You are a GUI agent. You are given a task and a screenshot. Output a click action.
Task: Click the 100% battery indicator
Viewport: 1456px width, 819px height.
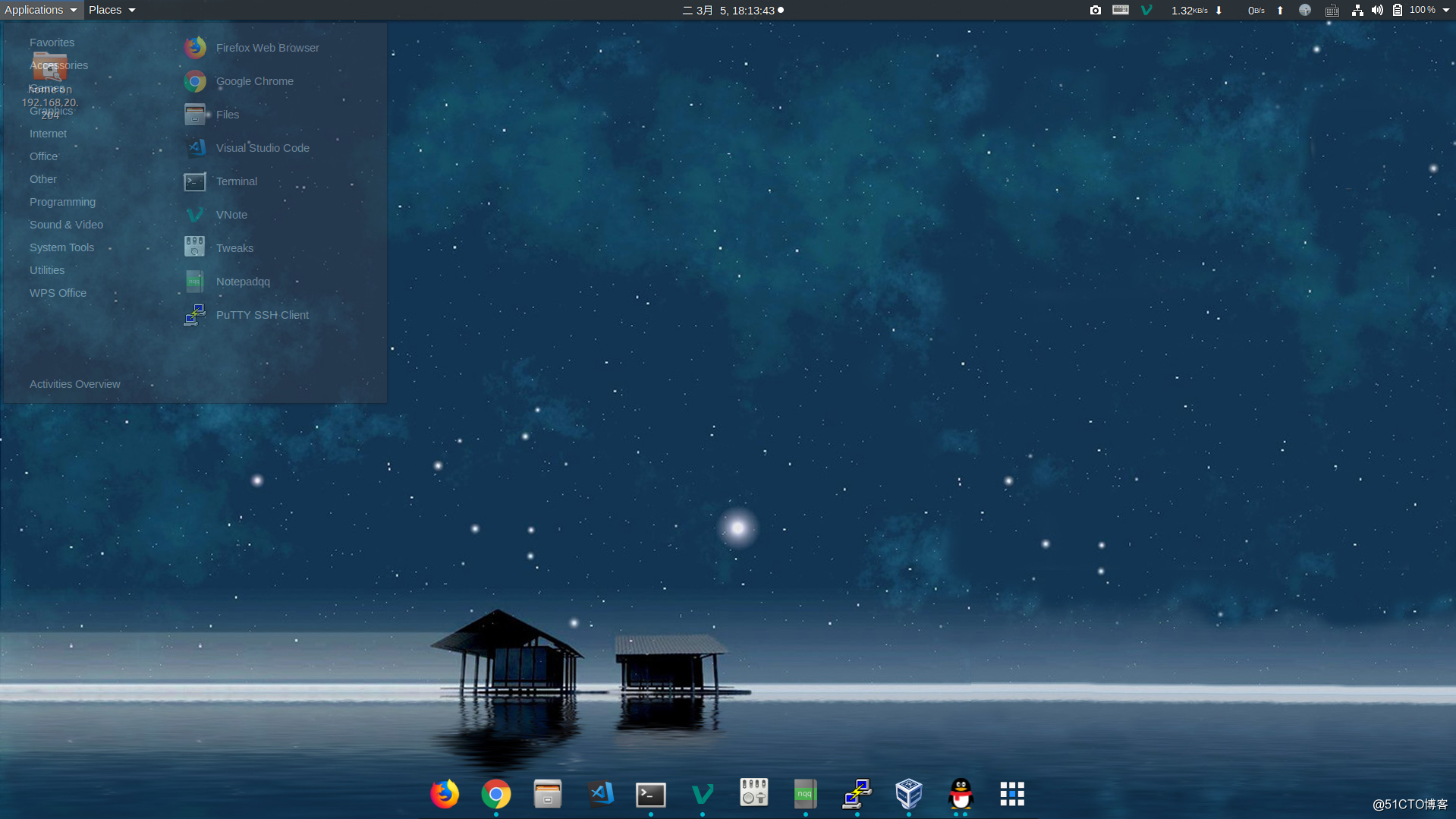coord(1414,10)
